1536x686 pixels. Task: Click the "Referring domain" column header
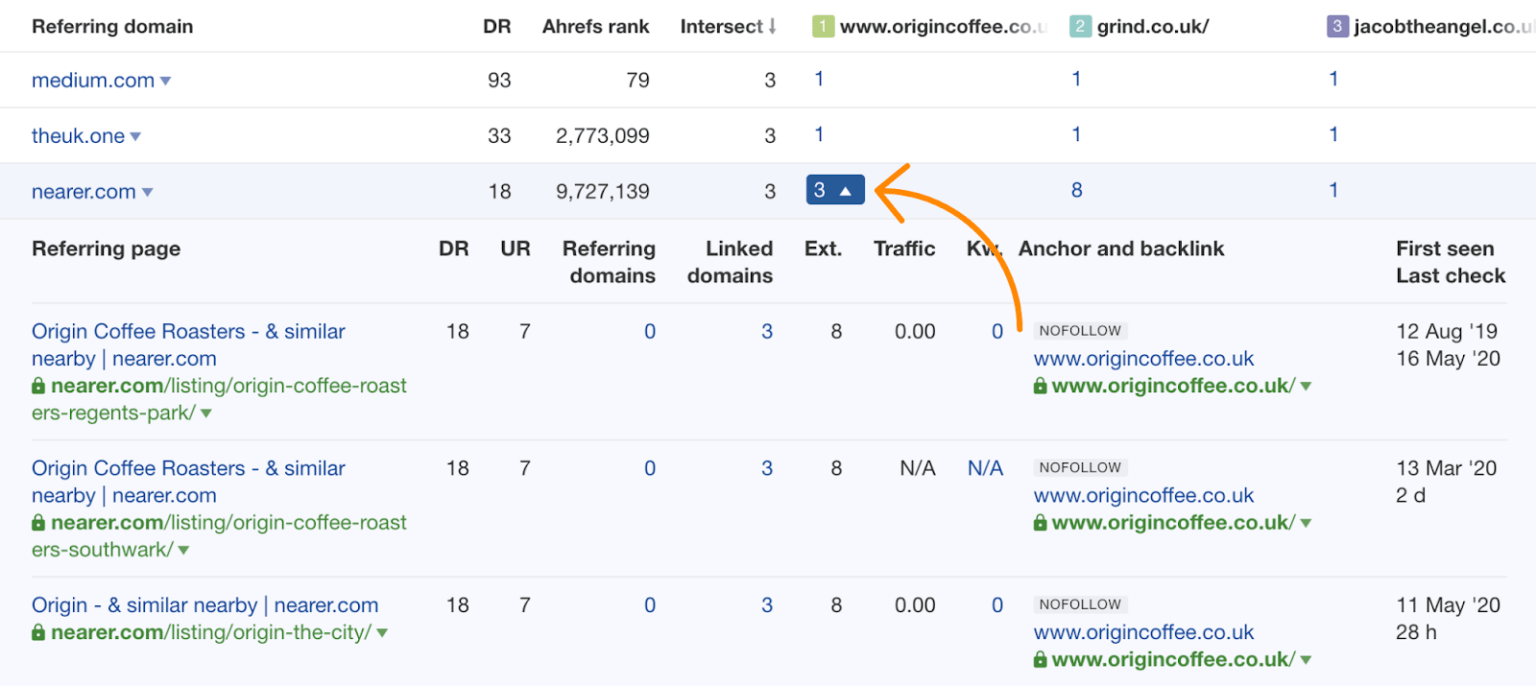coord(112,26)
